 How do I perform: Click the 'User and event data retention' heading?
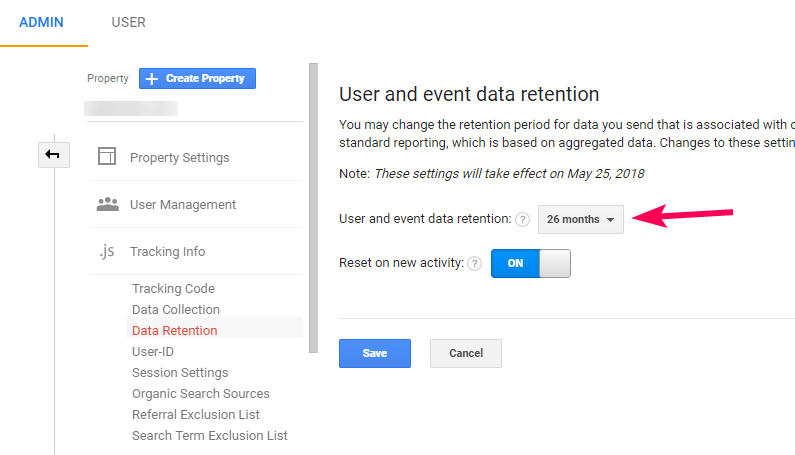coord(469,94)
